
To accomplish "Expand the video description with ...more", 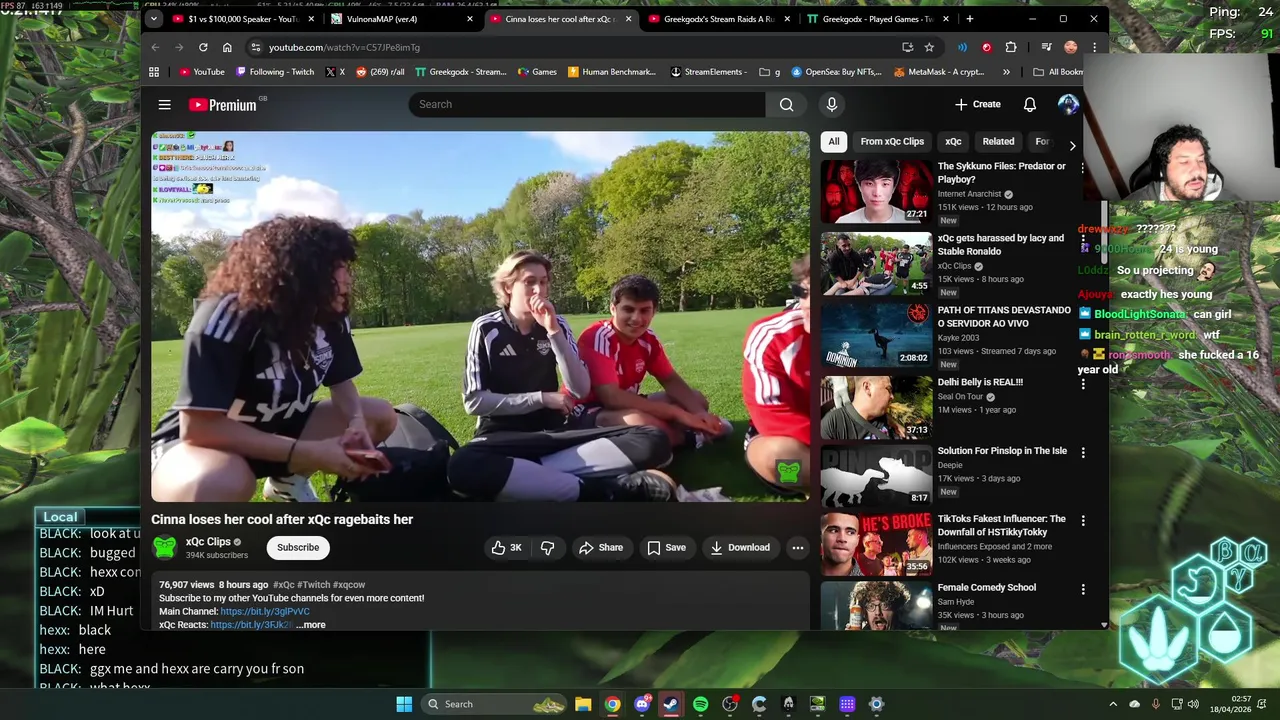I will click(x=310, y=625).
